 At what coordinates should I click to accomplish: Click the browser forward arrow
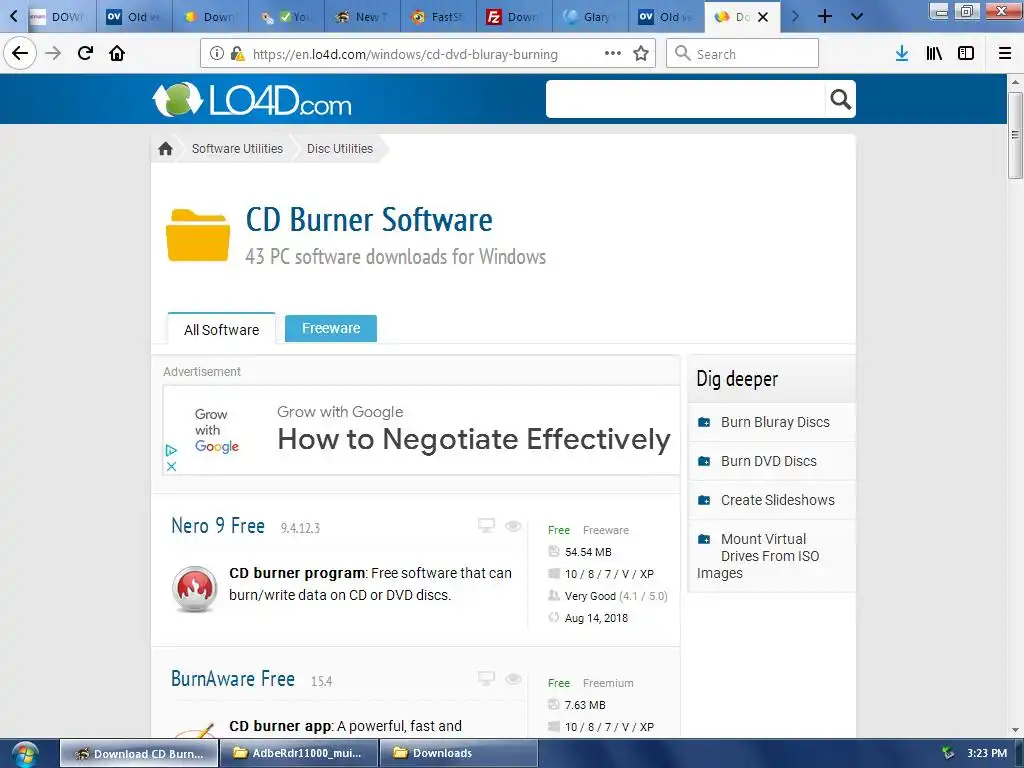(53, 53)
